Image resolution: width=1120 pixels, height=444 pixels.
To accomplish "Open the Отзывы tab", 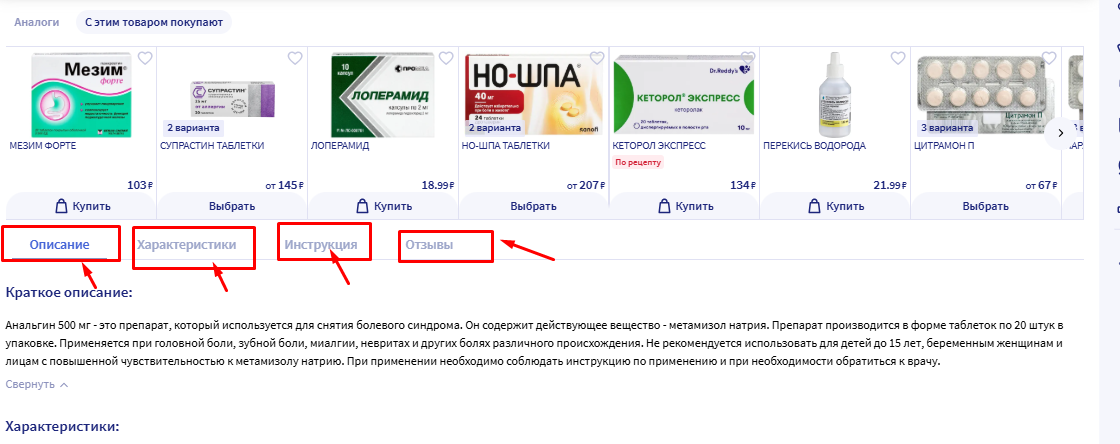I will [x=429, y=245].
